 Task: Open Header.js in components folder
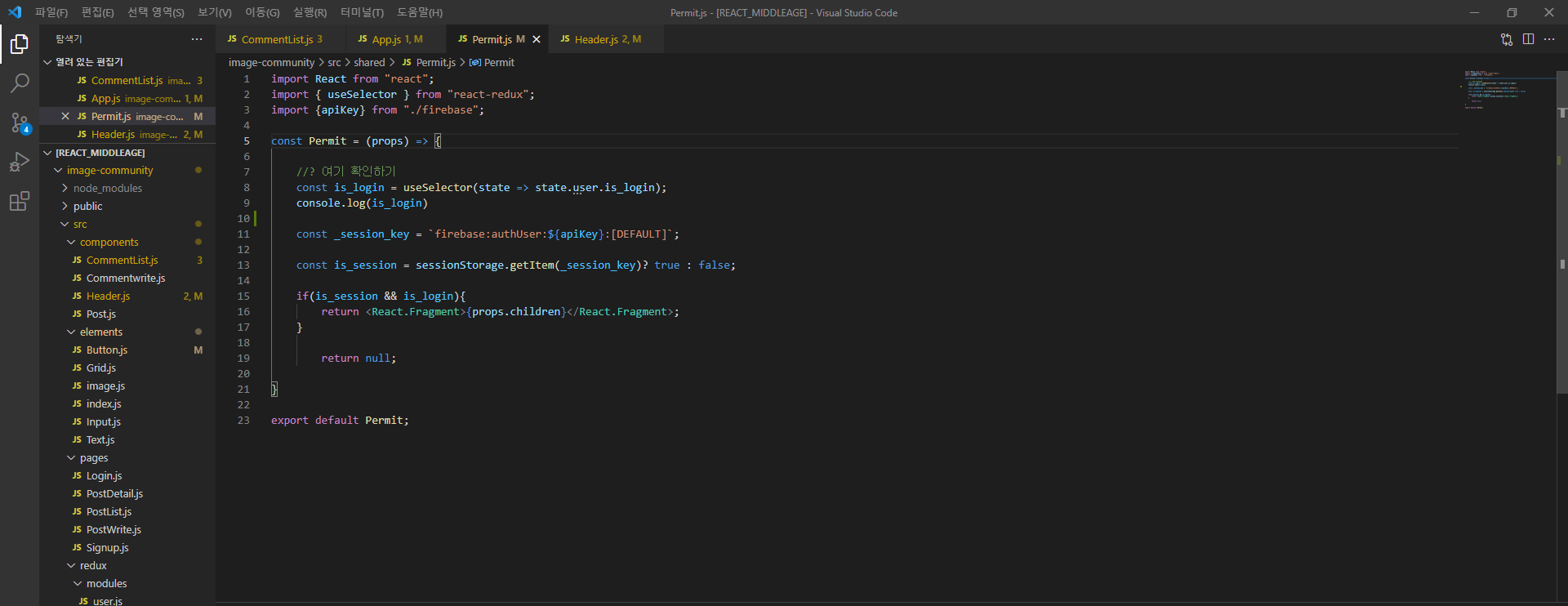click(x=127, y=296)
